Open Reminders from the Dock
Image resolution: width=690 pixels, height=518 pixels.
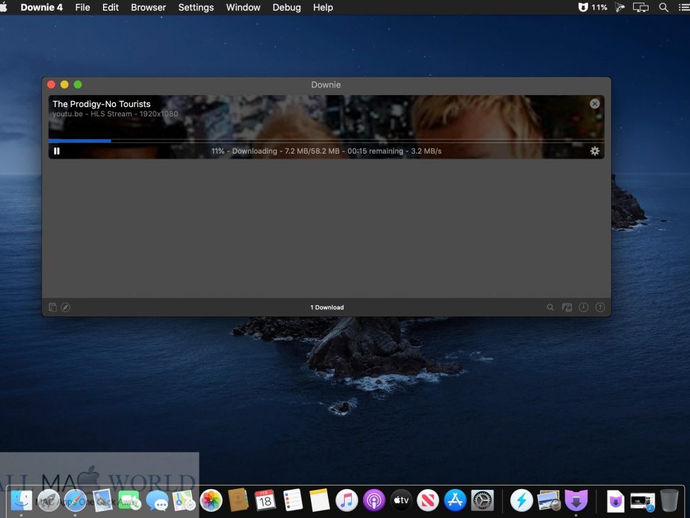tap(293, 500)
